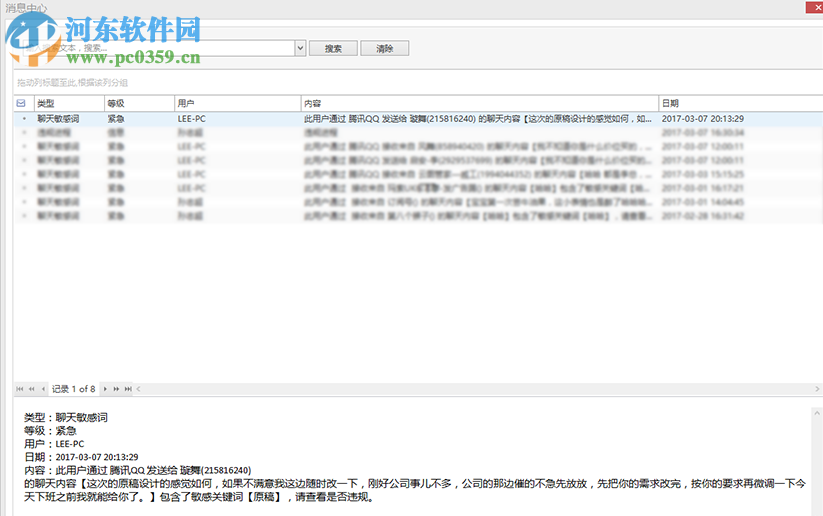This screenshot has height=516, width=823.
Task: Select the 紧急 level cell in the first row
Action: (139, 119)
